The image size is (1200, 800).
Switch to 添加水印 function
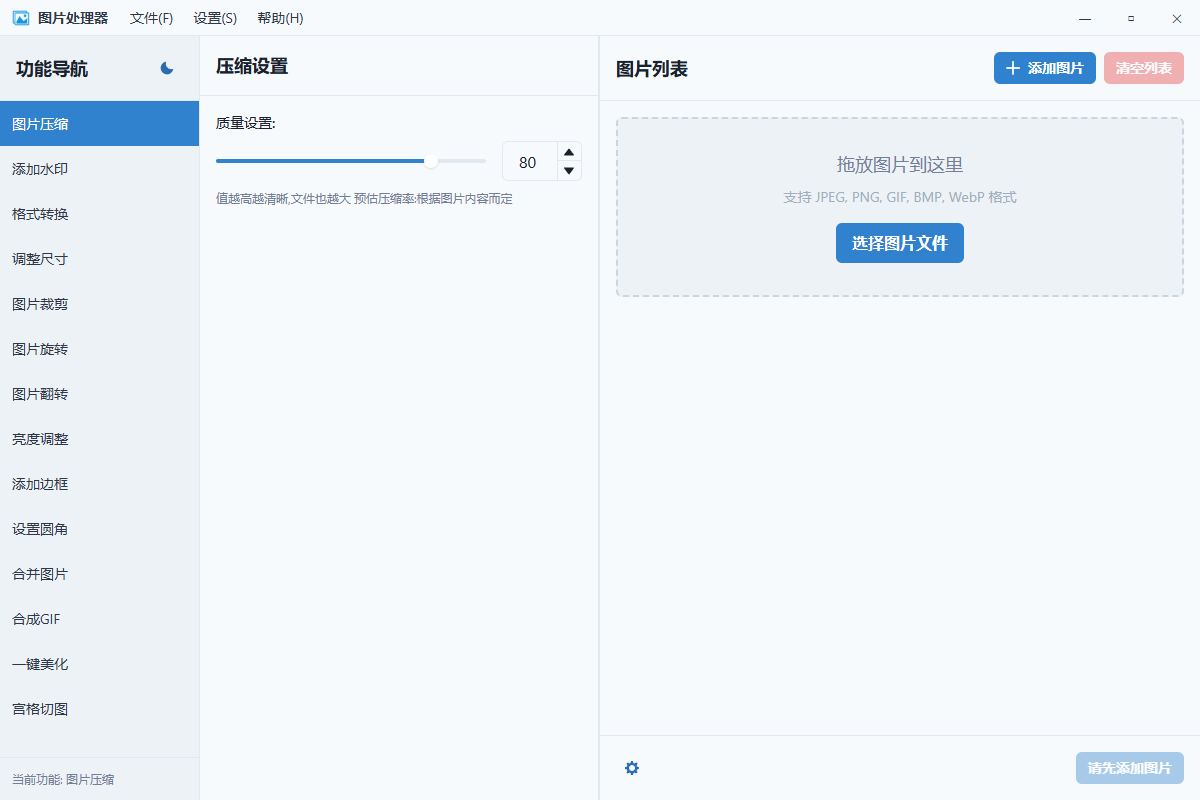(x=99, y=169)
